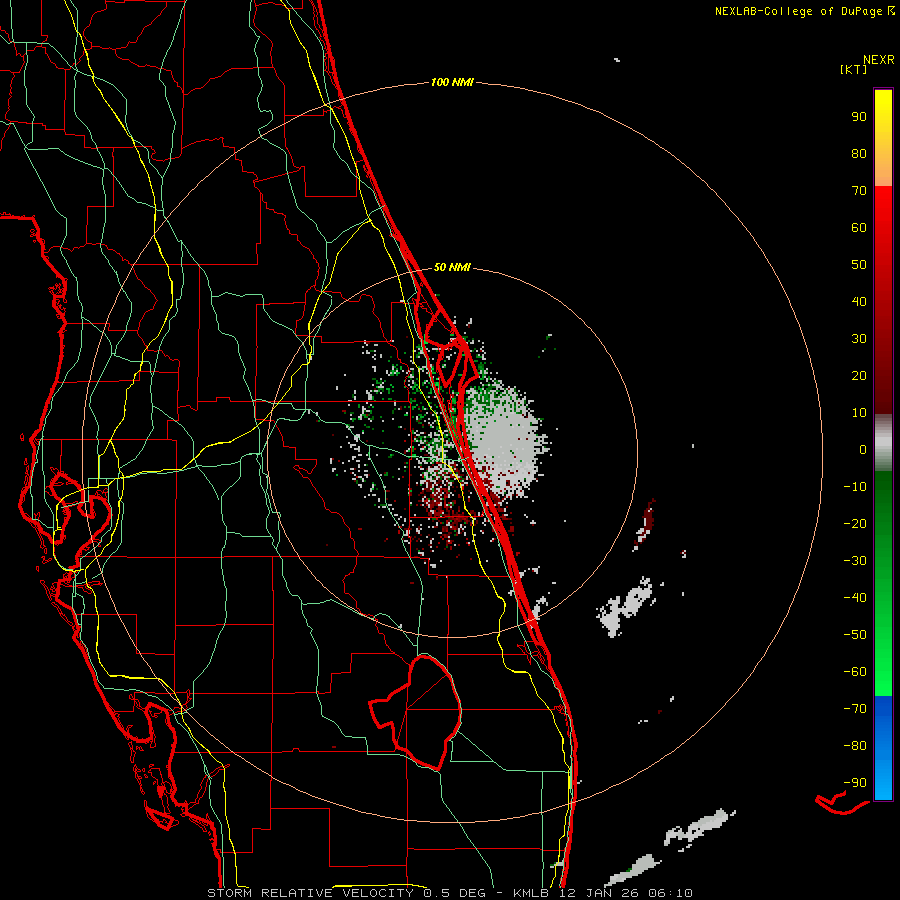Click the -60 tick label on the colorbar
Image resolution: width=900 pixels, height=900 pixels.
point(855,672)
